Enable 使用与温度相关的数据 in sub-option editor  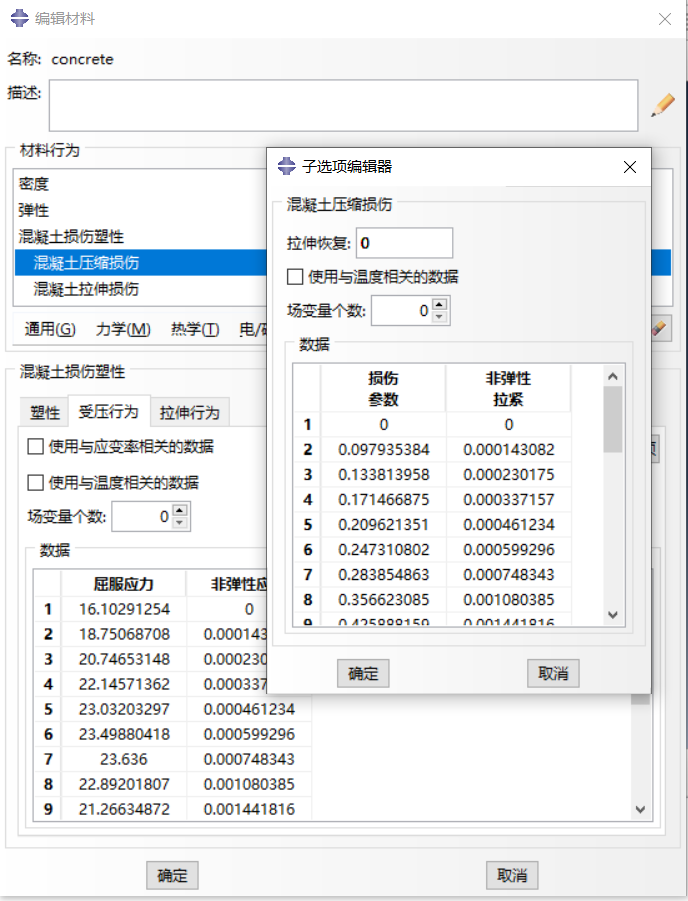pos(295,277)
